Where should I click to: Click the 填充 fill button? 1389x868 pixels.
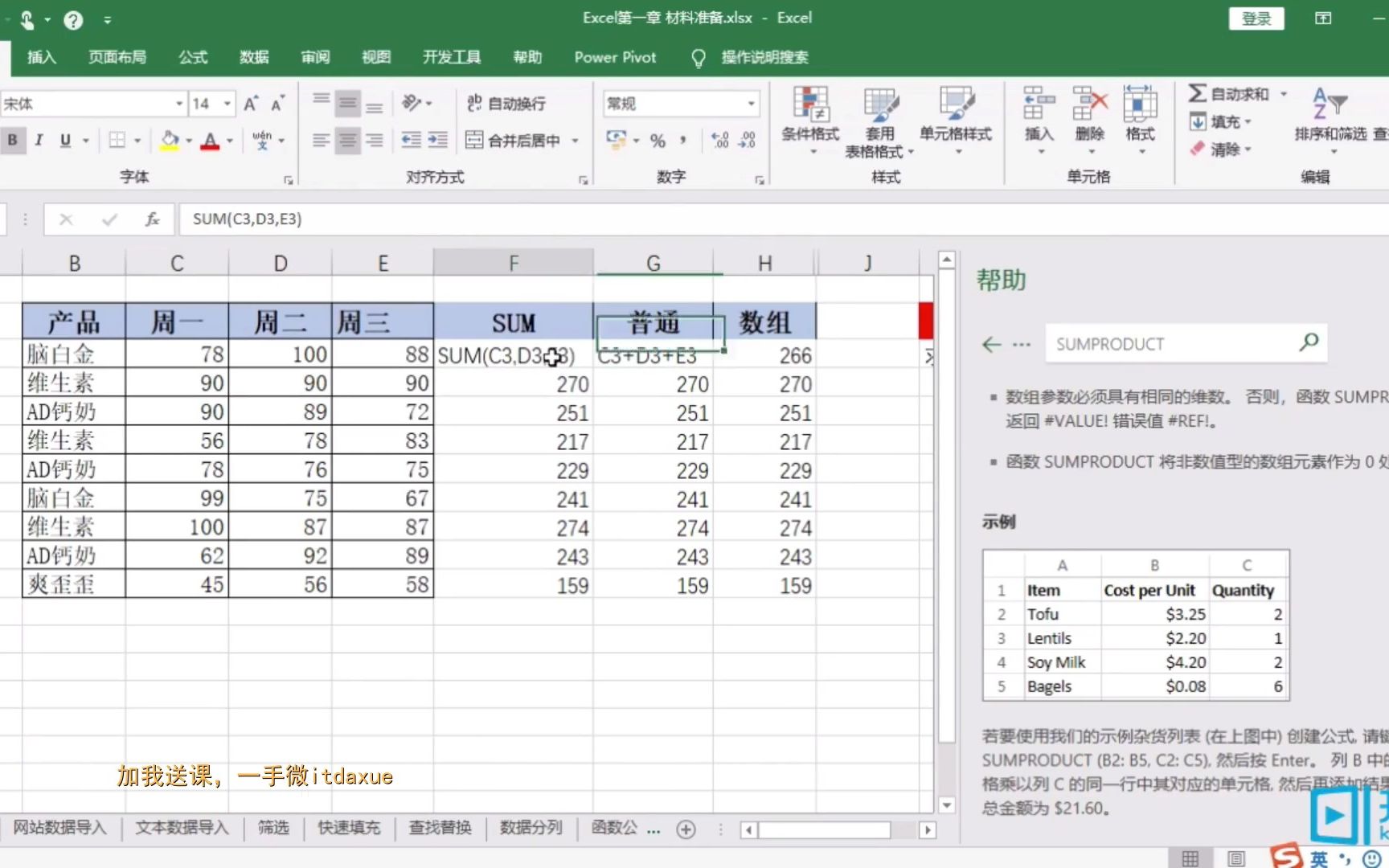pyautogui.click(x=1220, y=121)
